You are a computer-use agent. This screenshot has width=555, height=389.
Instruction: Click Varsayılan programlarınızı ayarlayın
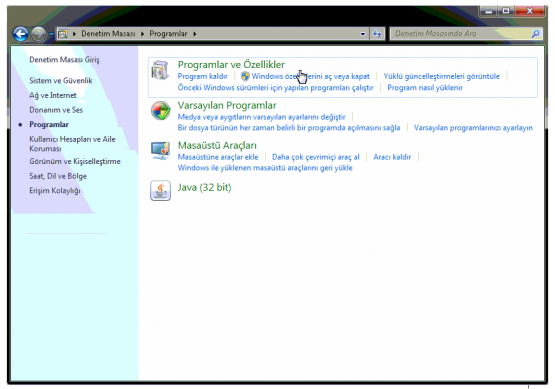pyautogui.click(x=473, y=128)
